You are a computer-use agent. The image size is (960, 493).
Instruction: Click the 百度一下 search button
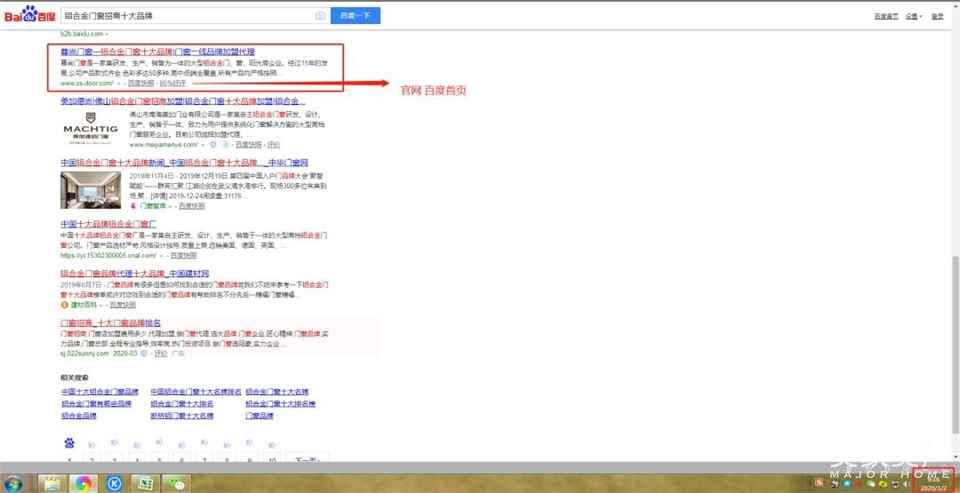[355, 16]
